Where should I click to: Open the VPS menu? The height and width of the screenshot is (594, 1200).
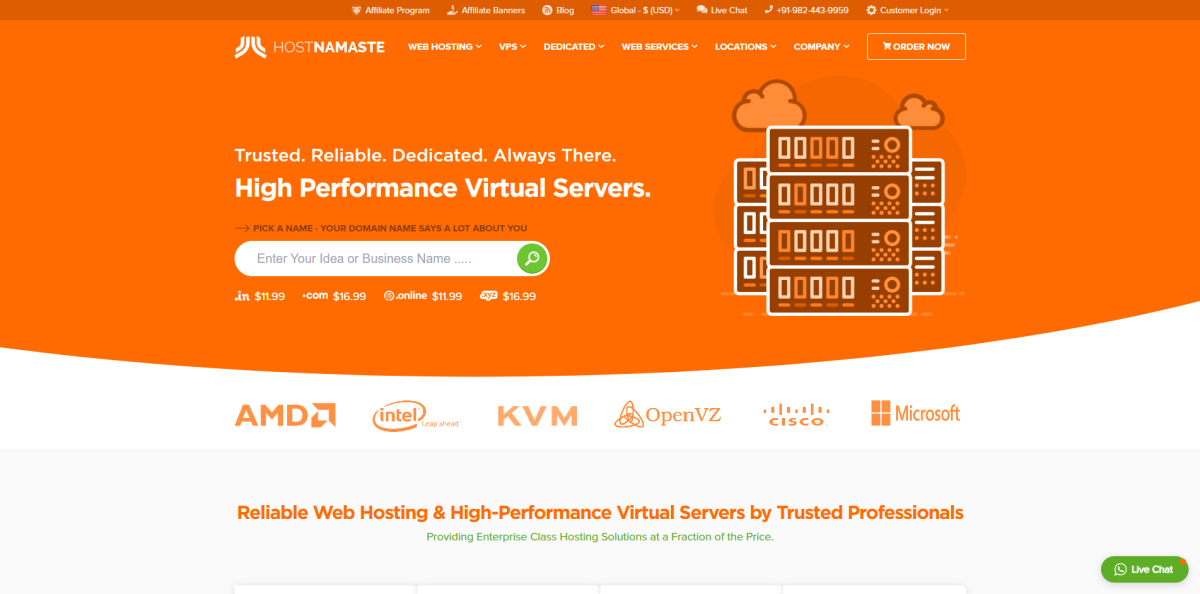pos(512,47)
